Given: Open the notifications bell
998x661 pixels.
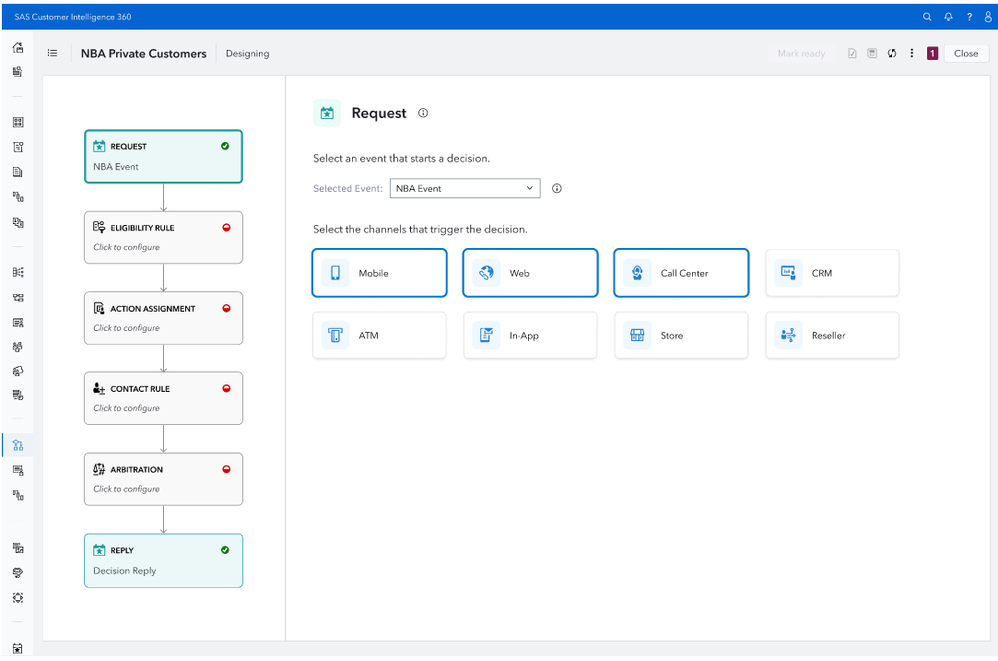Looking at the screenshot, I should click(948, 17).
